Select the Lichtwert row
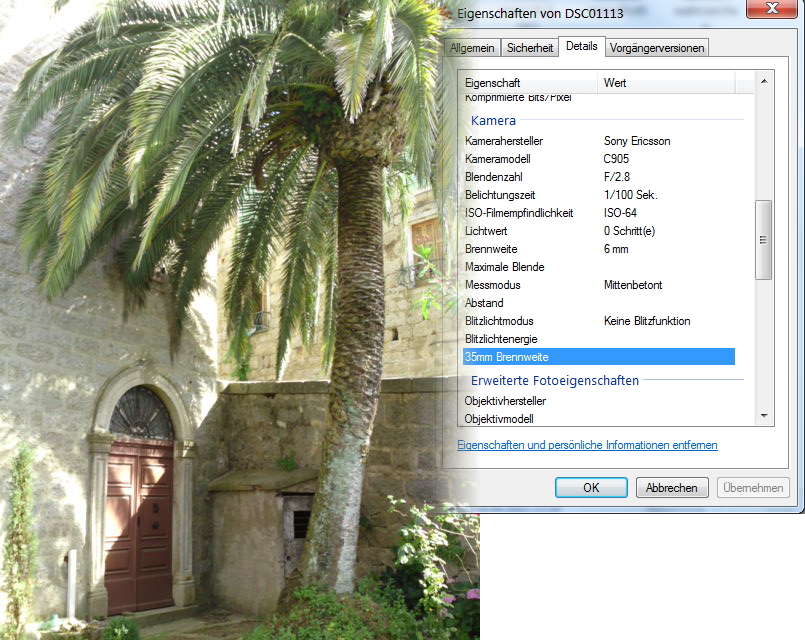 pyautogui.click(x=599, y=230)
